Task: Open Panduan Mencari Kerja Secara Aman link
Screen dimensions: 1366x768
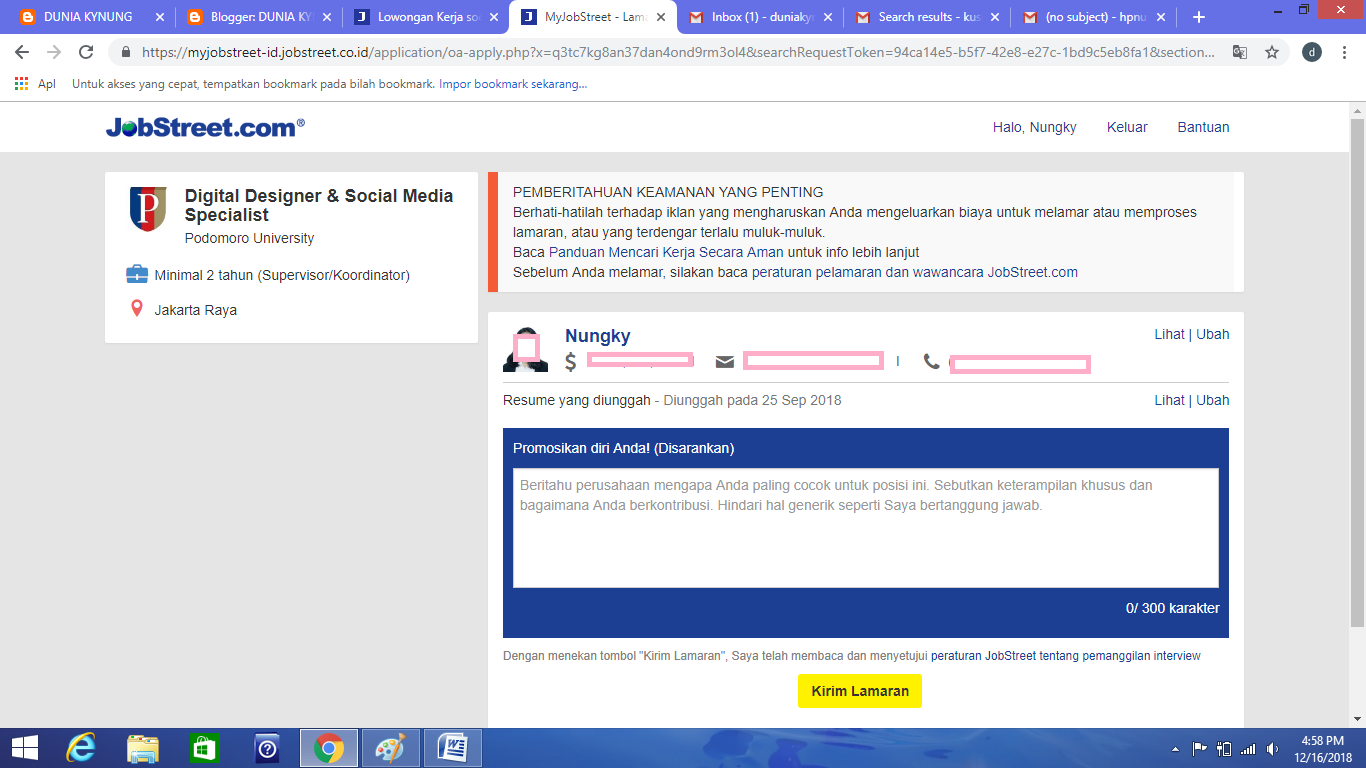Action: [666, 252]
